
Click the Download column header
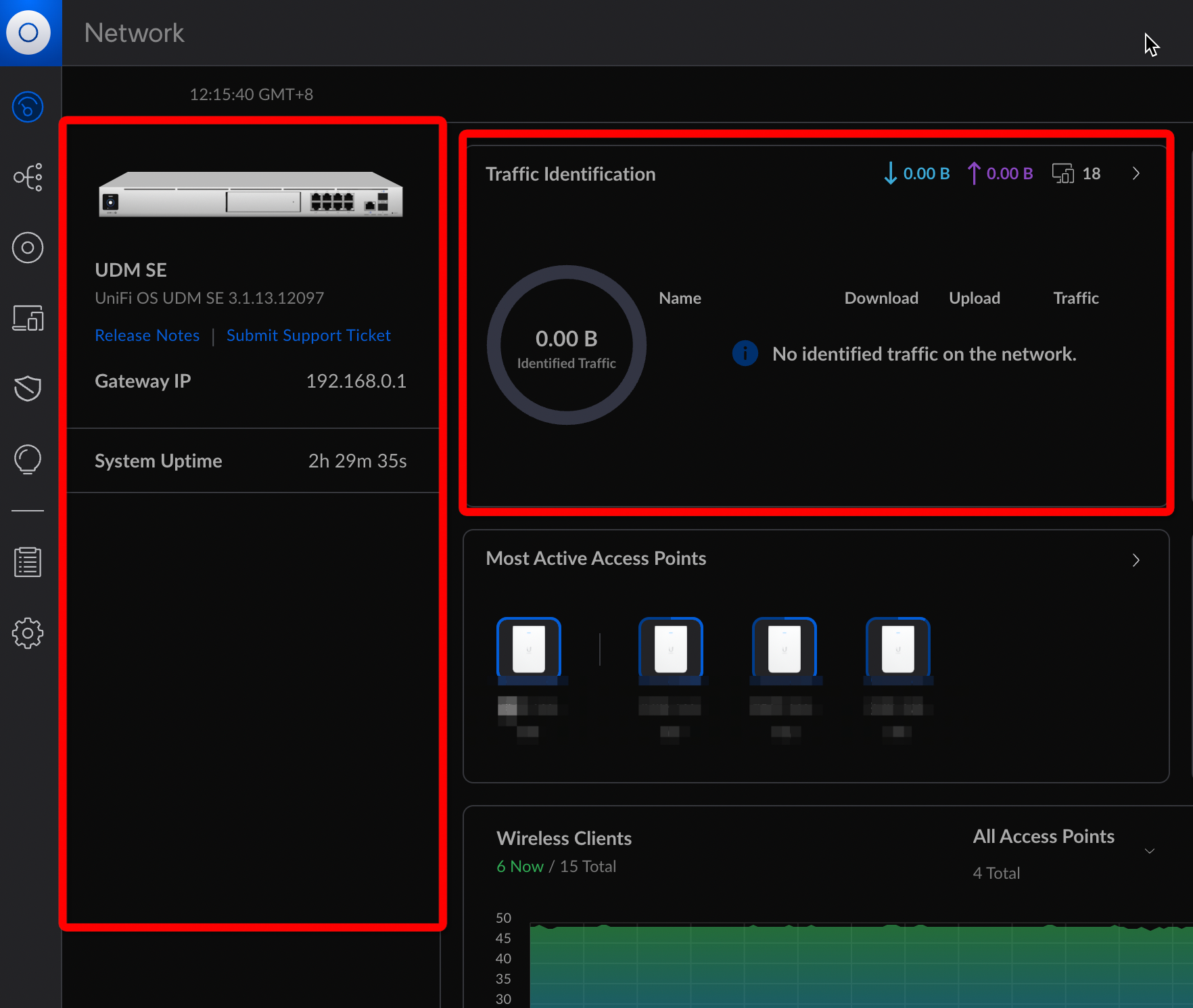(881, 298)
